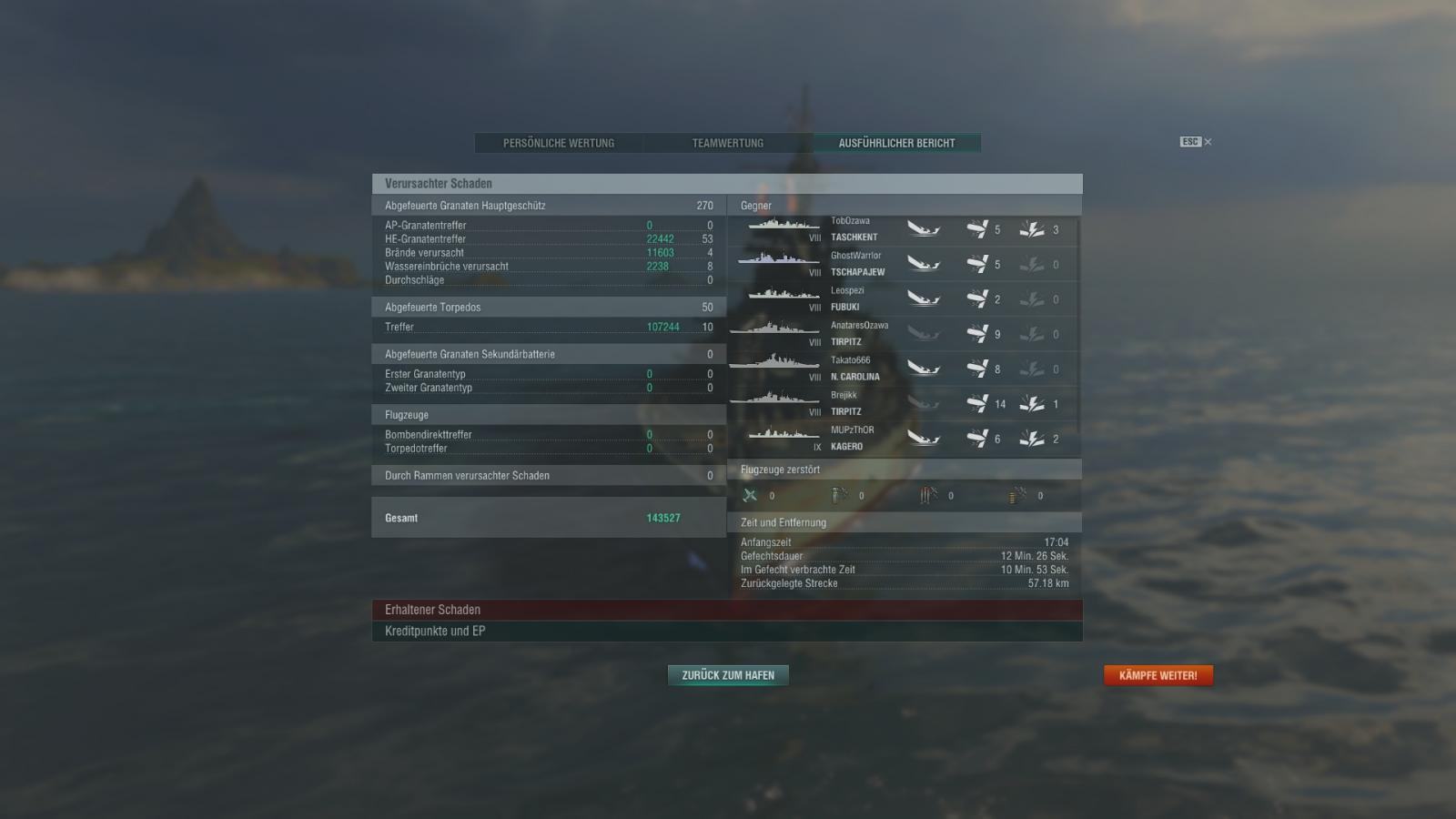Screen dimensions: 1456x819
Task: Click the sunk ship icon for N. Carolina
Action: (x=923, y=369)
